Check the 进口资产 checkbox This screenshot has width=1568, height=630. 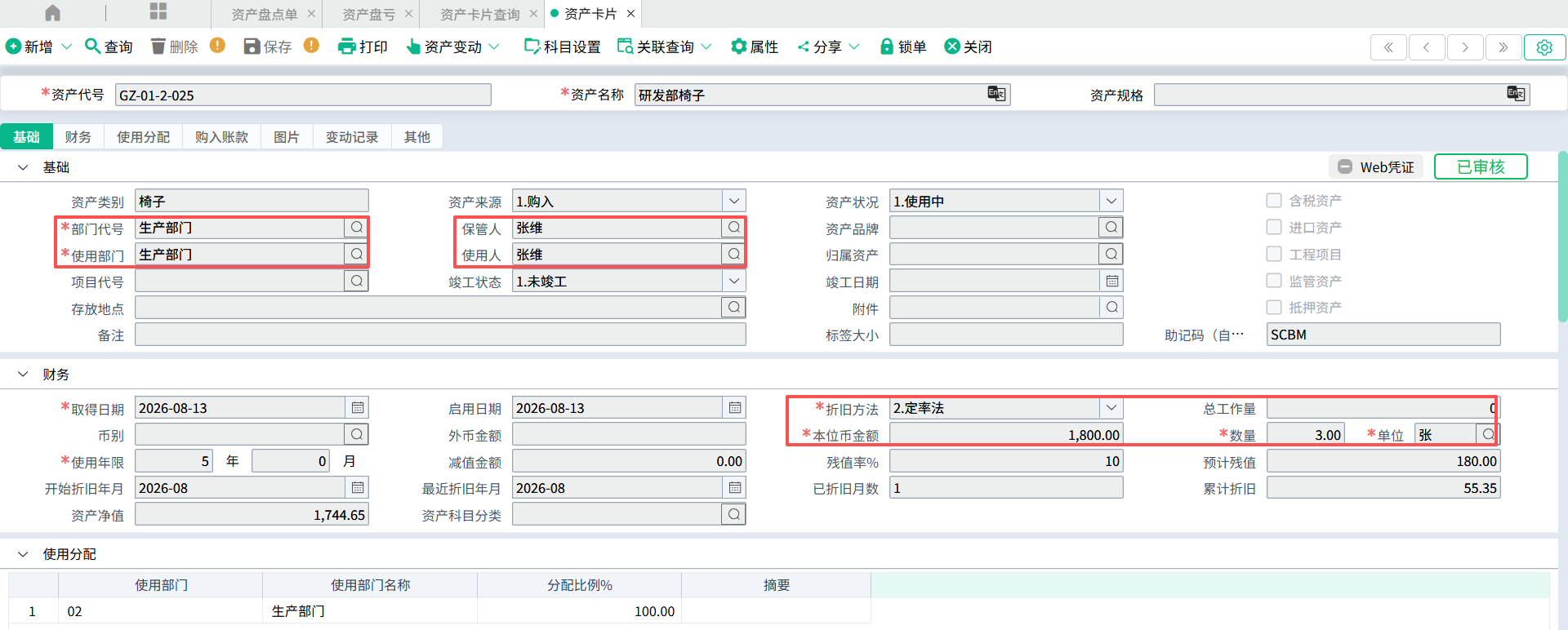point(1274,227)
